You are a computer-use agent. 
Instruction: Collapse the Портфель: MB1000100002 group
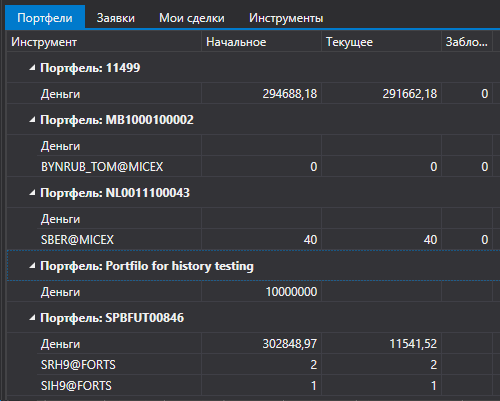point(32,120)
